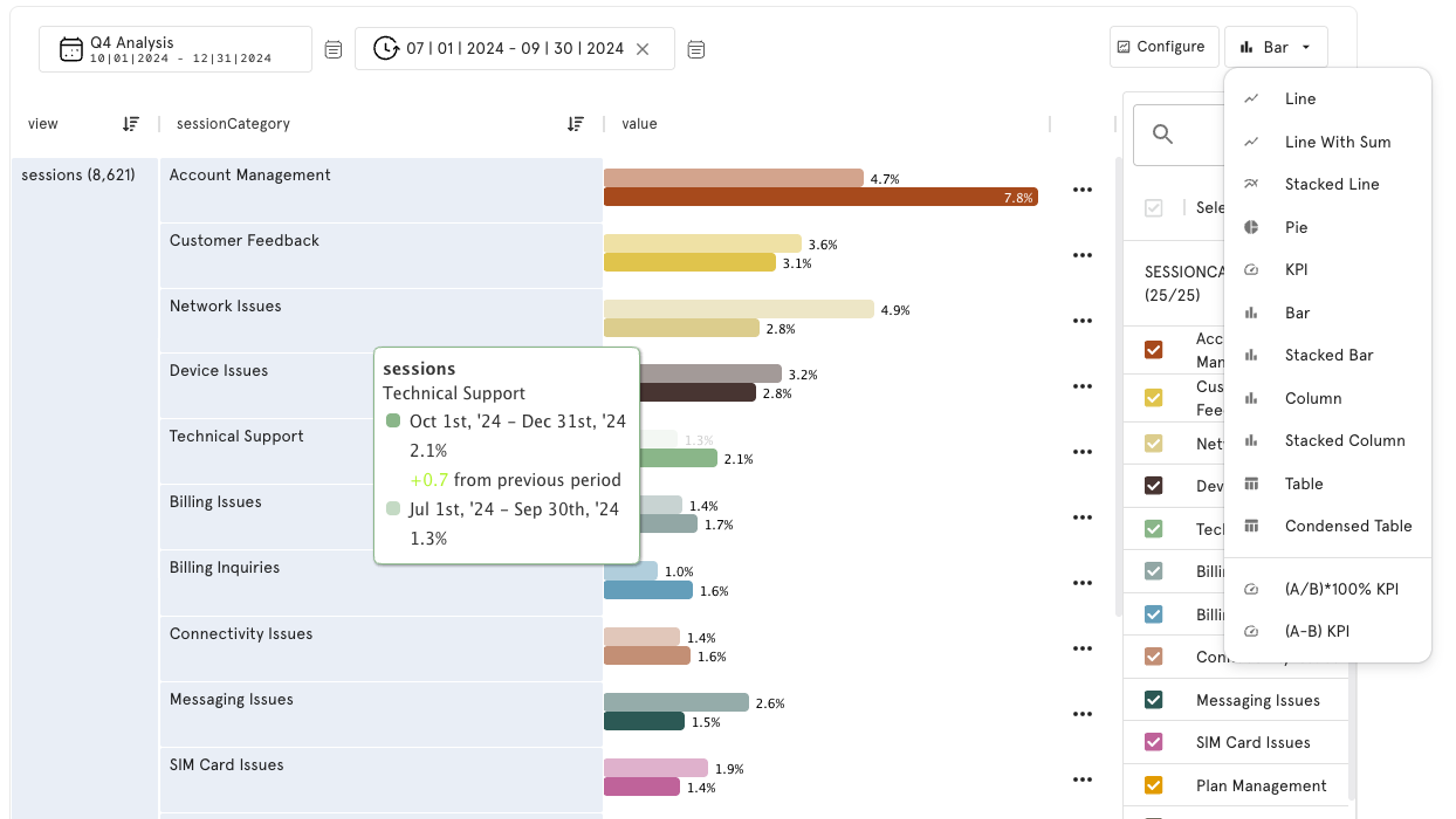Click list icon after comparison date range
This screenshot has width=1456, height=819.
696,50
